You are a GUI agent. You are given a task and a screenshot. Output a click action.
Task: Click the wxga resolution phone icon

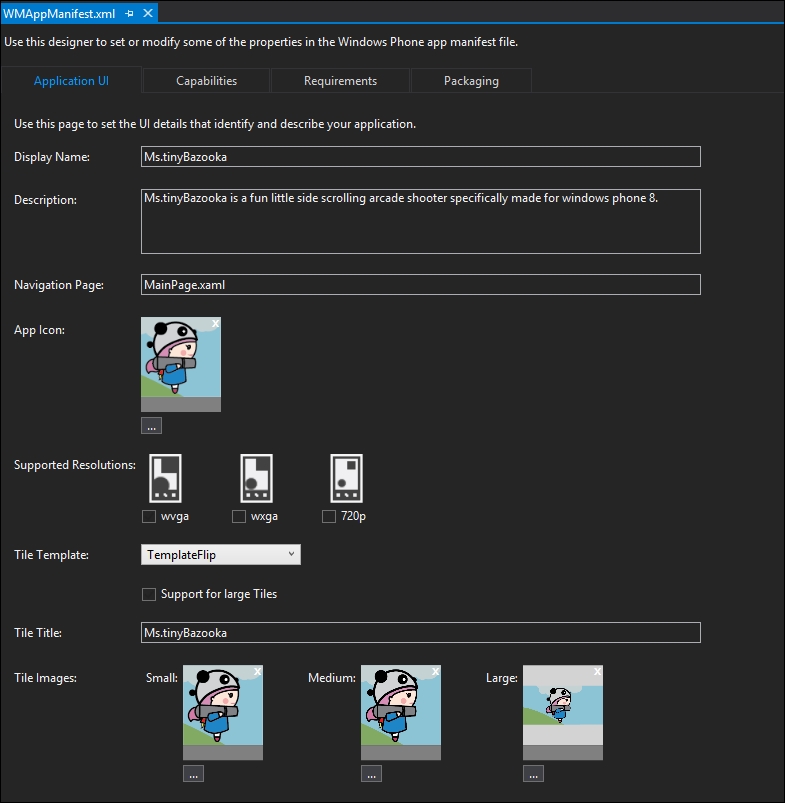click(x=257, y=478)
